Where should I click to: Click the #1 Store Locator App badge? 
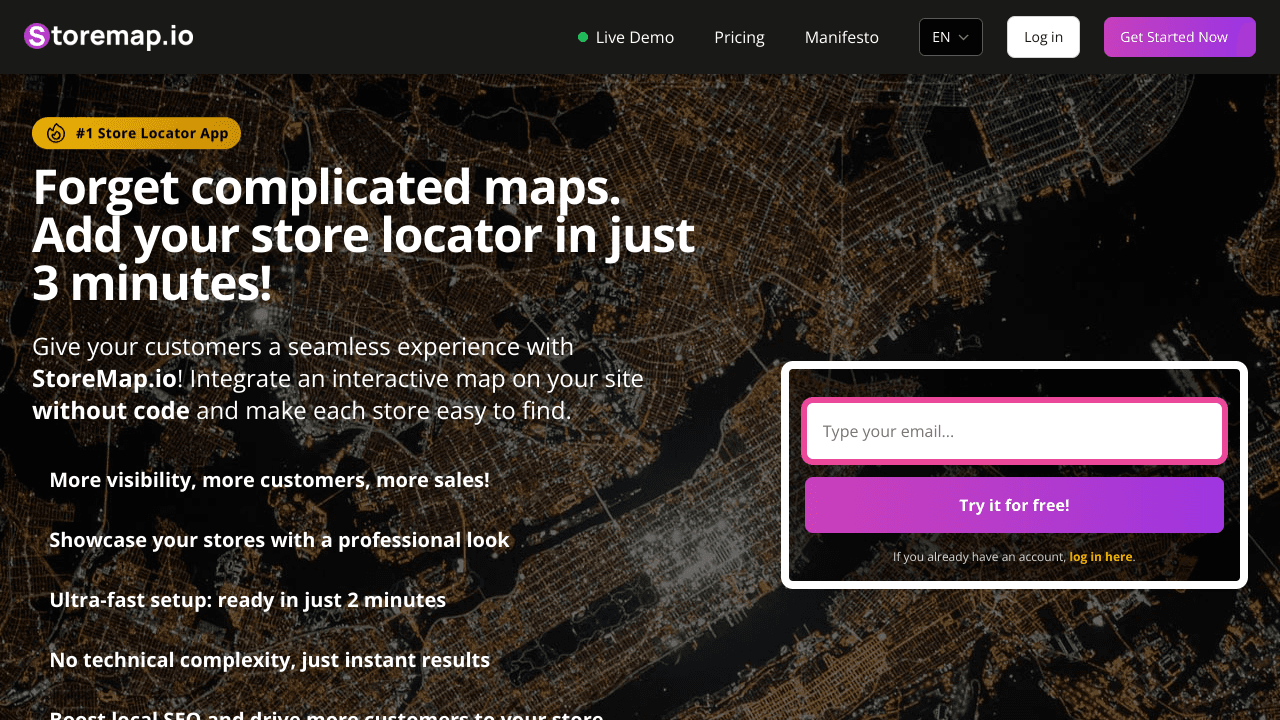click(x=136, y=133)
